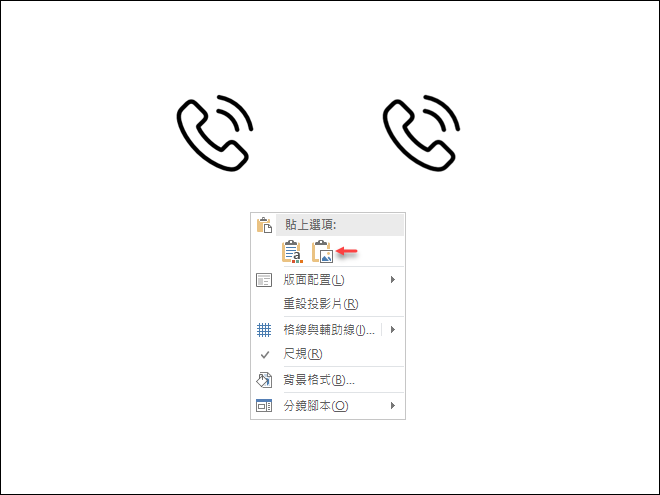Click the 貼上選項: header label

311,225
